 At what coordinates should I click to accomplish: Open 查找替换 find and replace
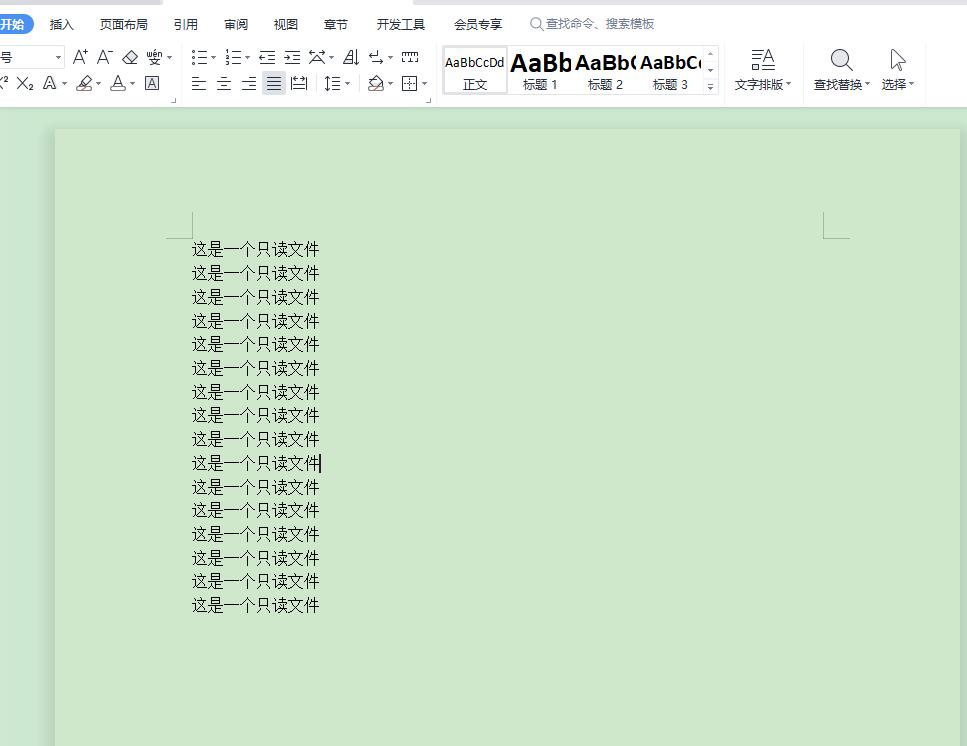click(842, 70)
